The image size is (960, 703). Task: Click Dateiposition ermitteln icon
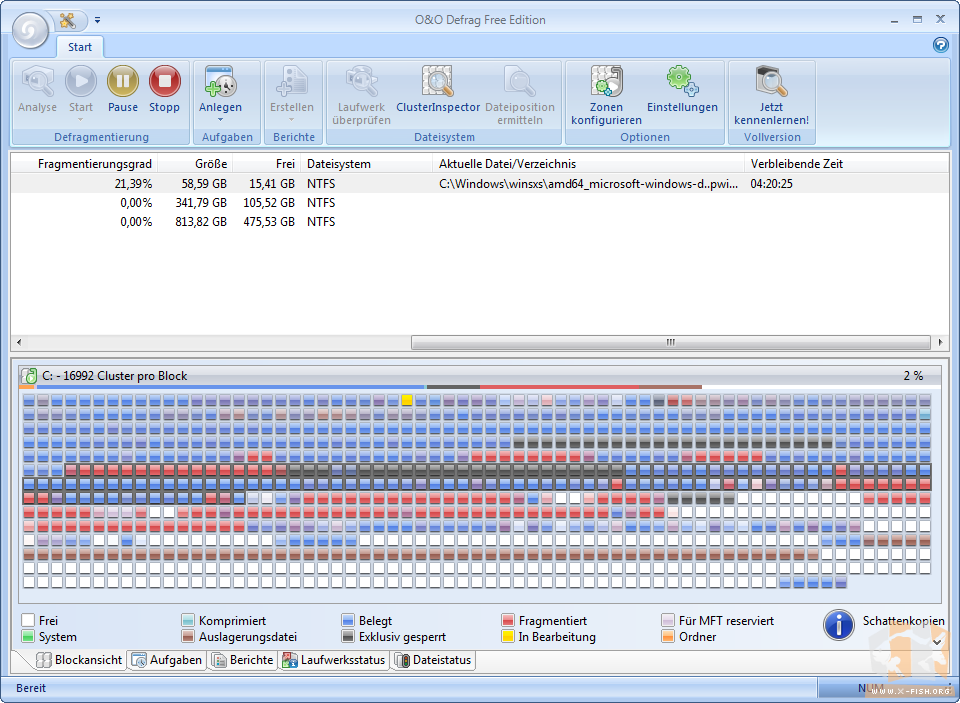[520, 81]
